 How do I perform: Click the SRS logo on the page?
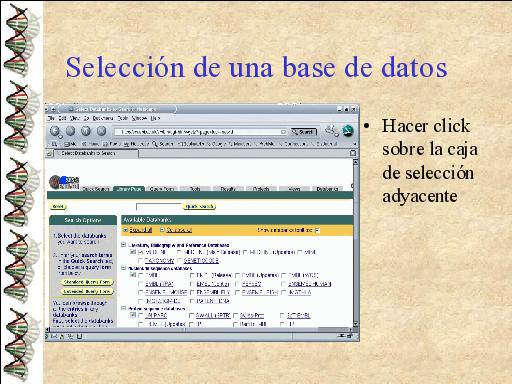click(x=64, y=182)
